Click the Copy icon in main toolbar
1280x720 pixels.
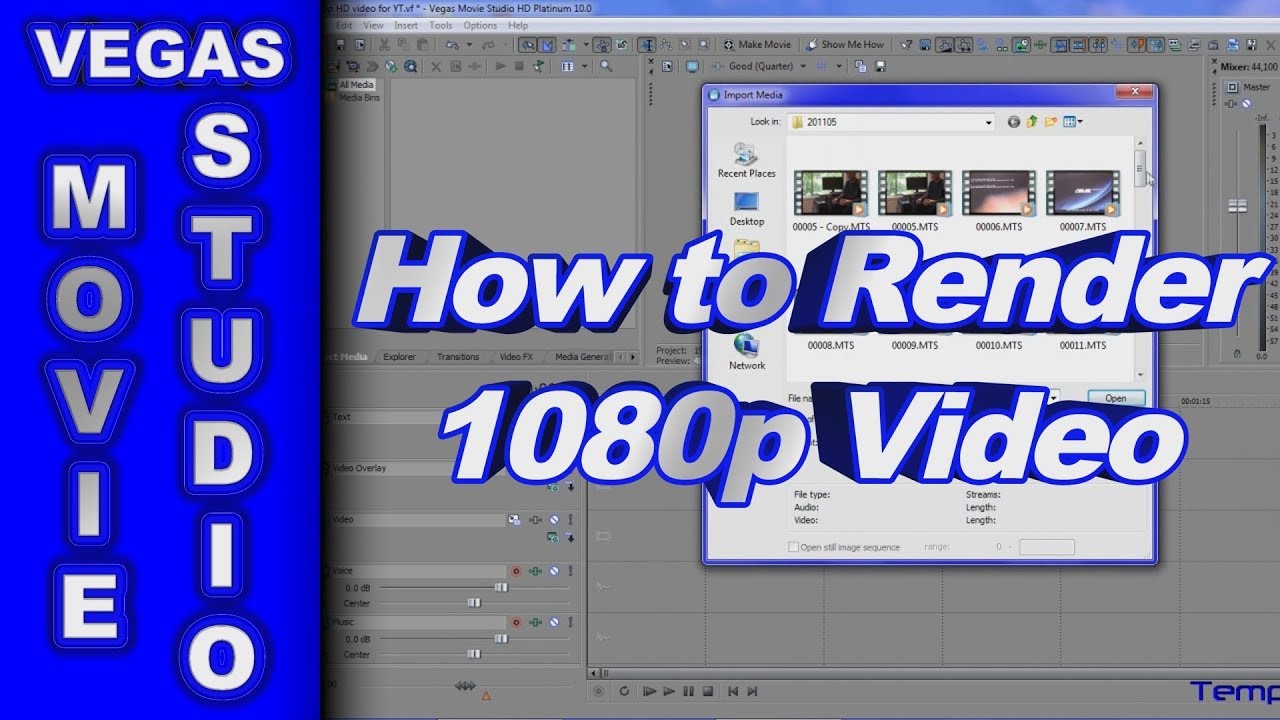coord(403,45)
